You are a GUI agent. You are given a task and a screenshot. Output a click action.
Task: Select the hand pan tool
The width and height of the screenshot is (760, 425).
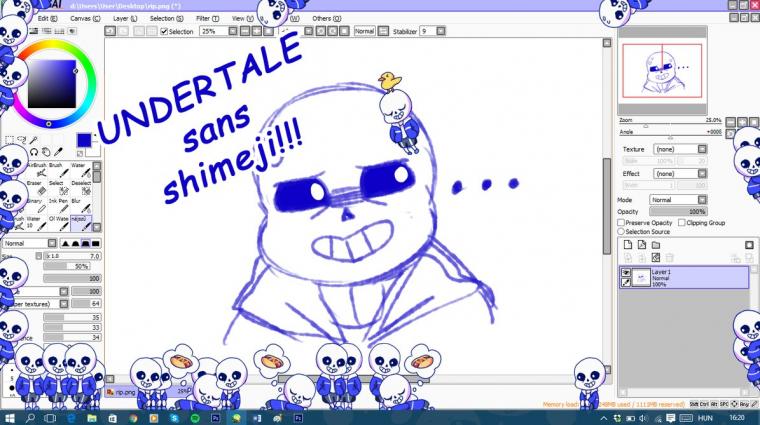point(46,152)
